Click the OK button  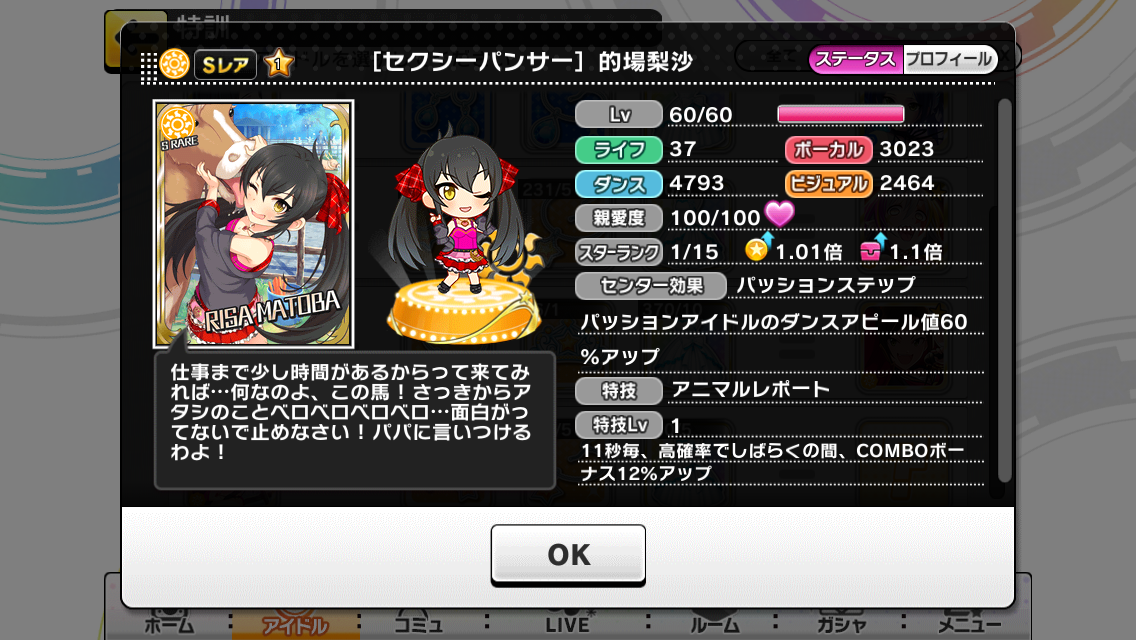[568, 554]
